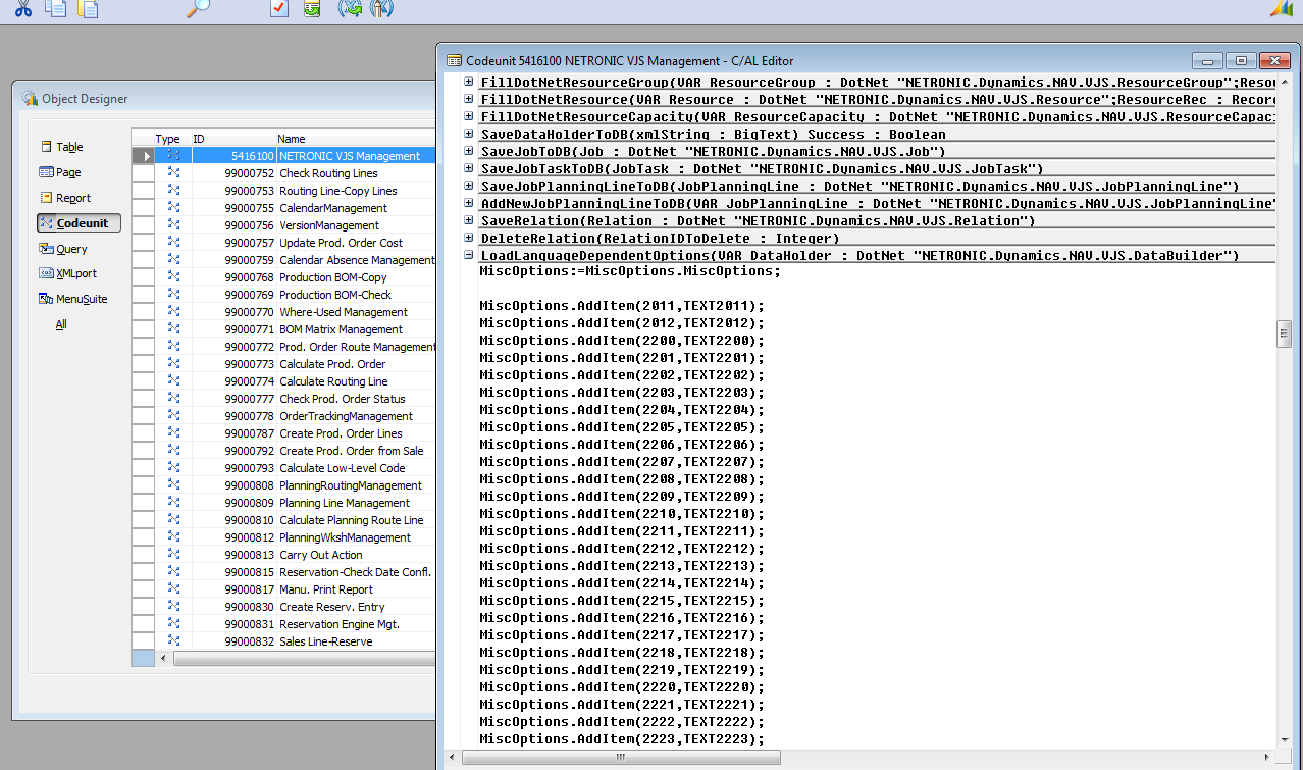Click code line MiscOptions.AddItem(2011,TEXT2011)
1303x770 pixels.
point(622,306)
